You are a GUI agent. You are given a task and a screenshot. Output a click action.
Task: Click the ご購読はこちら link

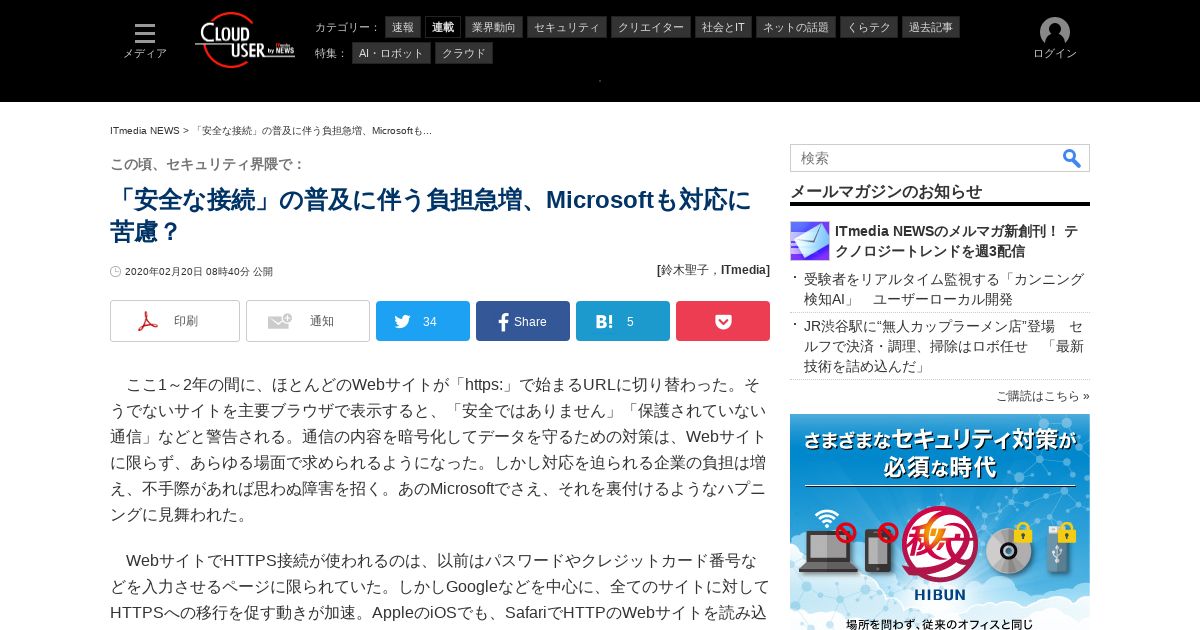[1043, 396]
